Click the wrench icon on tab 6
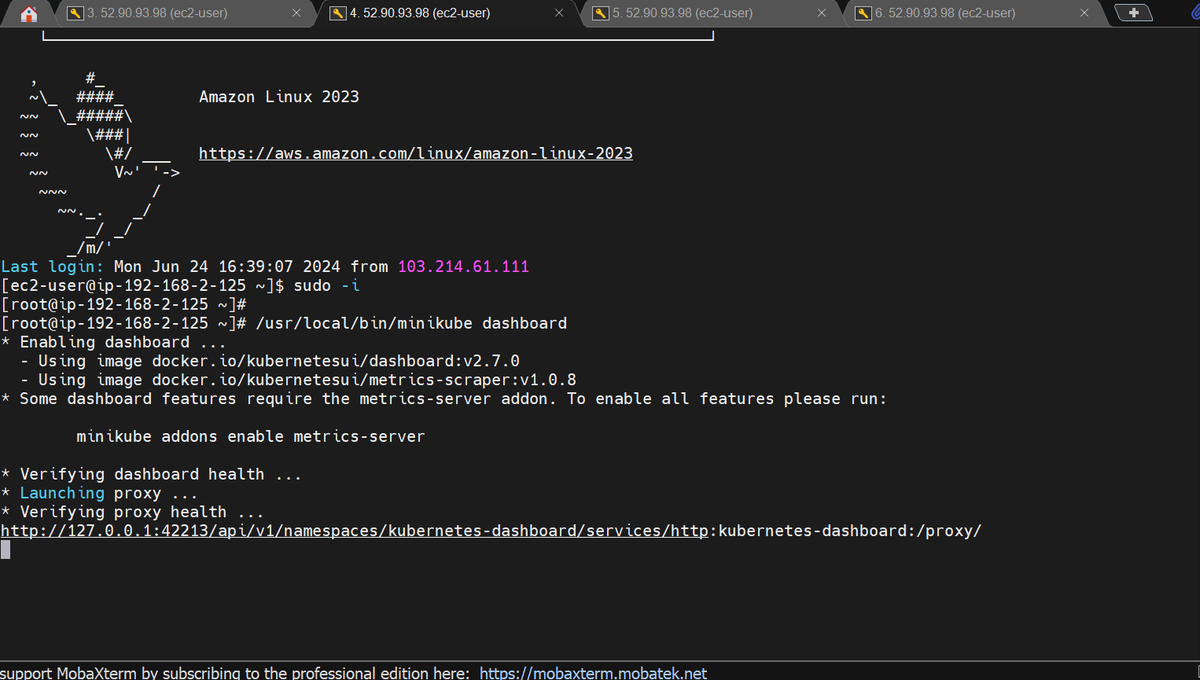The height and width of the screenshot is (680, 1200). tap(863, 13)
